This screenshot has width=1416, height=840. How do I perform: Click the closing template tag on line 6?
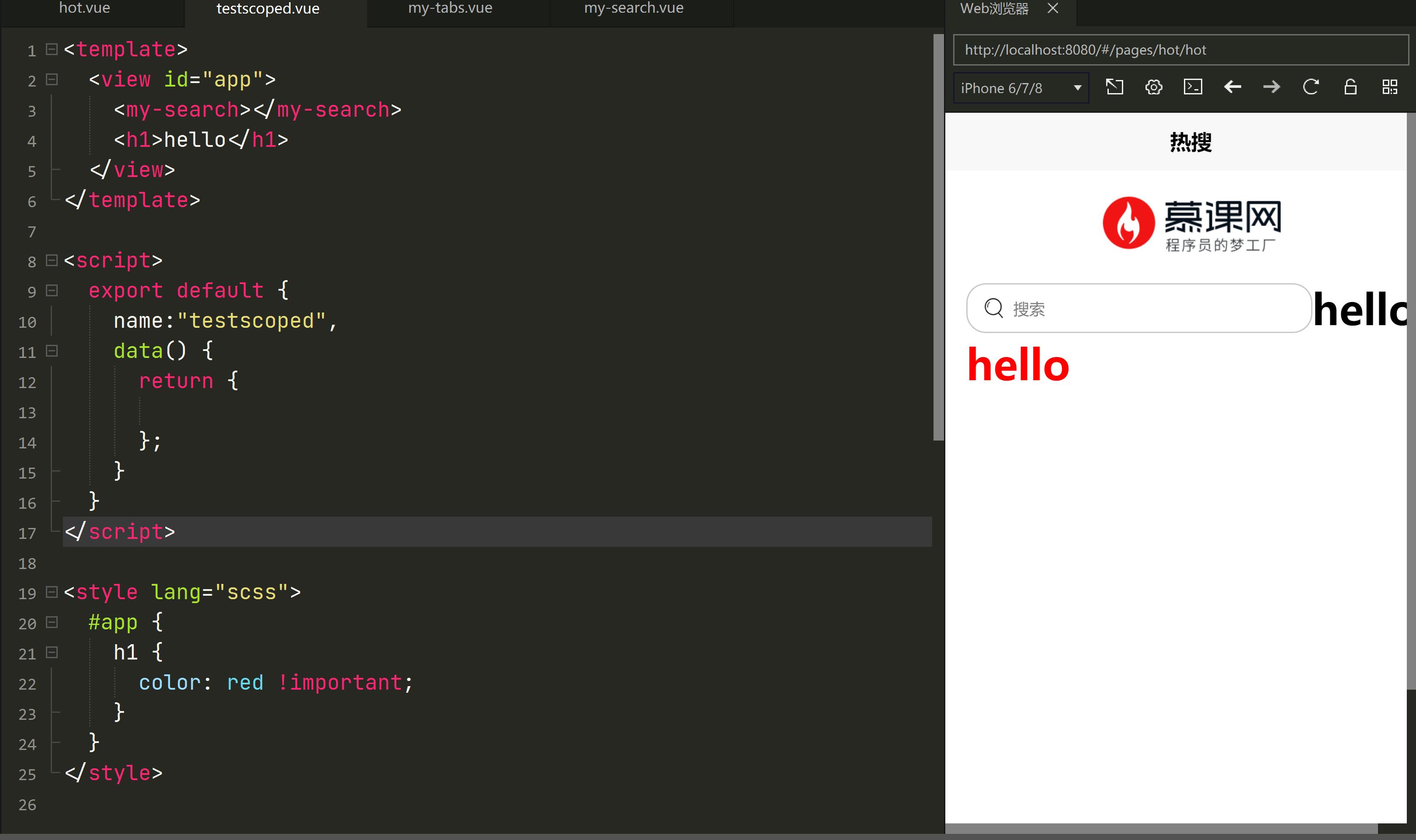132,200
